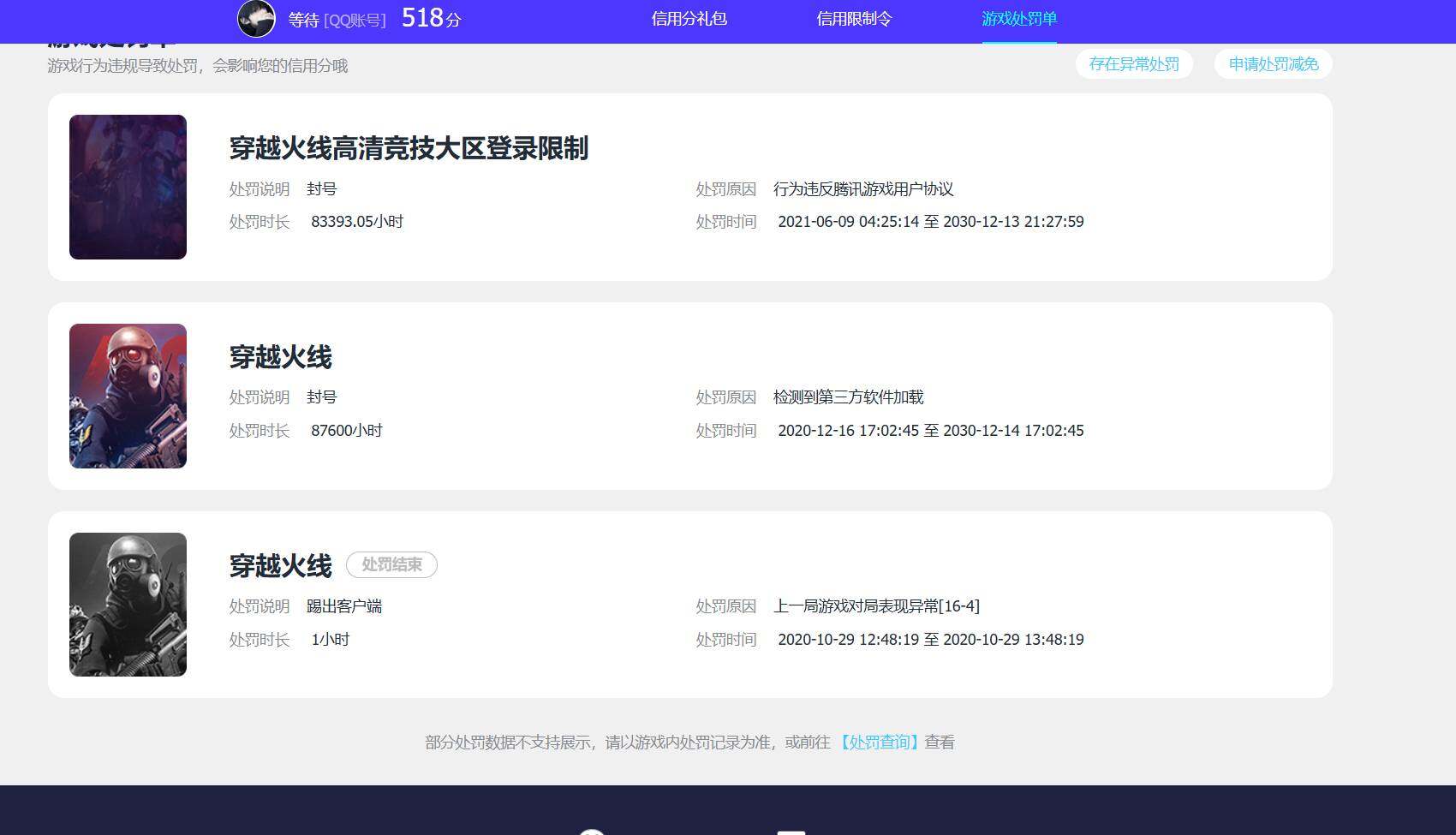1456x835 pixels.
Task: Select the 游戏处罚单 tab
Action: [1019, 19]
